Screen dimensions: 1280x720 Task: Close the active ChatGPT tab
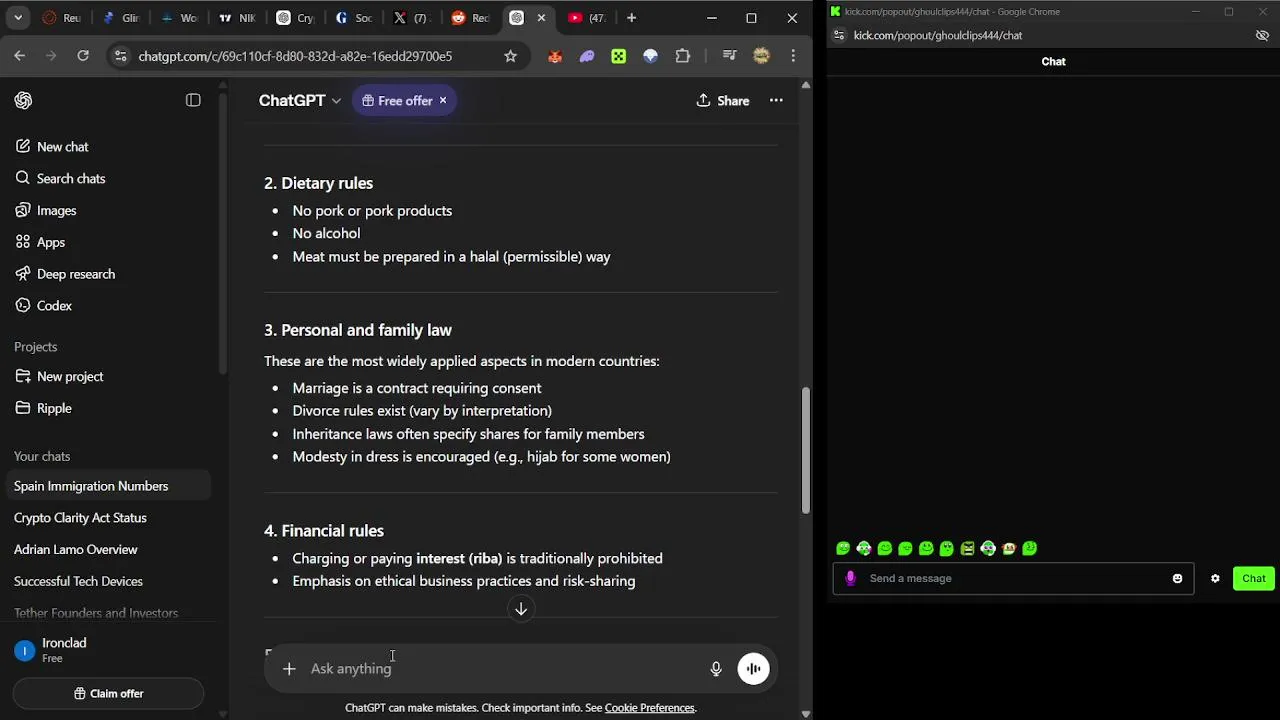coord(541,18)
